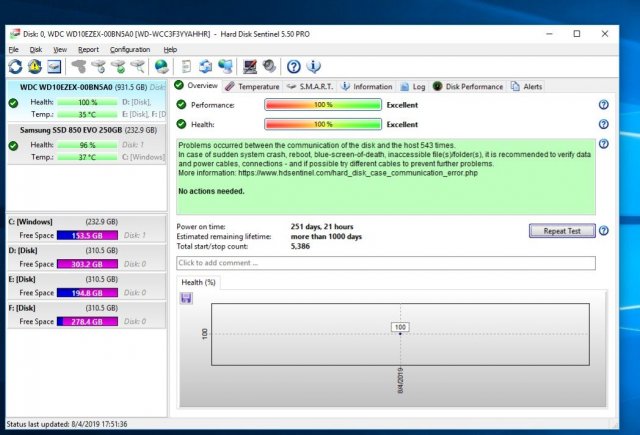Click the '5,386' start/stop count value
640x435 pixels.
coord(300,246)
